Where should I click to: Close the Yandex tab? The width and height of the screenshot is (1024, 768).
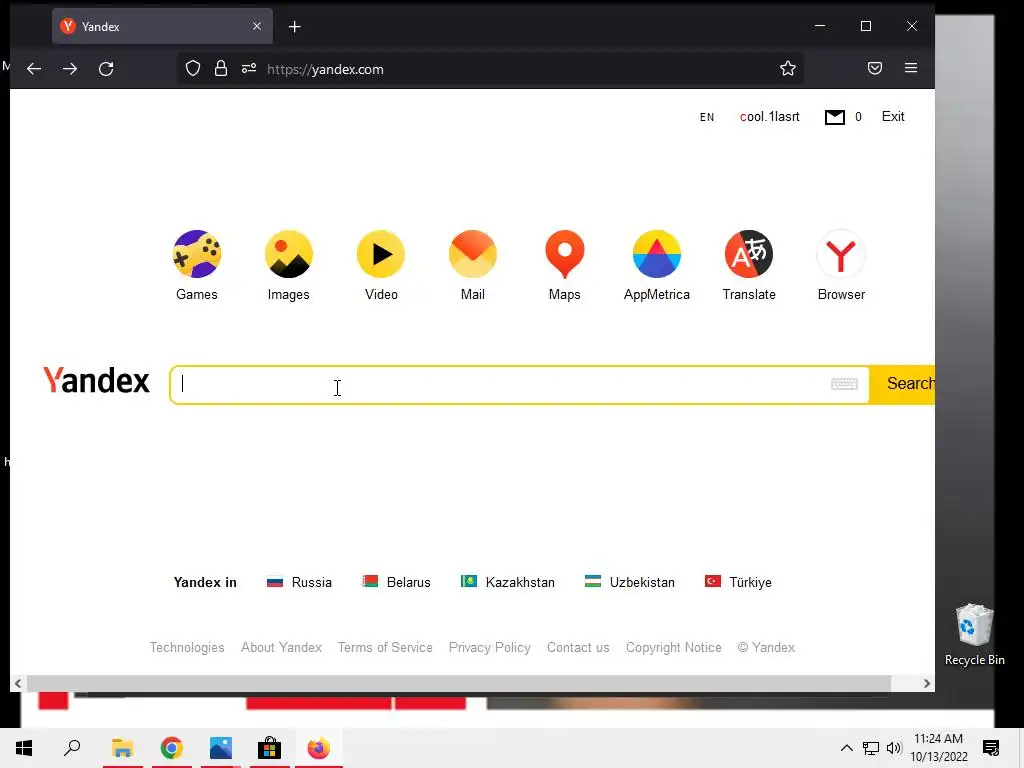pos(257,26)
